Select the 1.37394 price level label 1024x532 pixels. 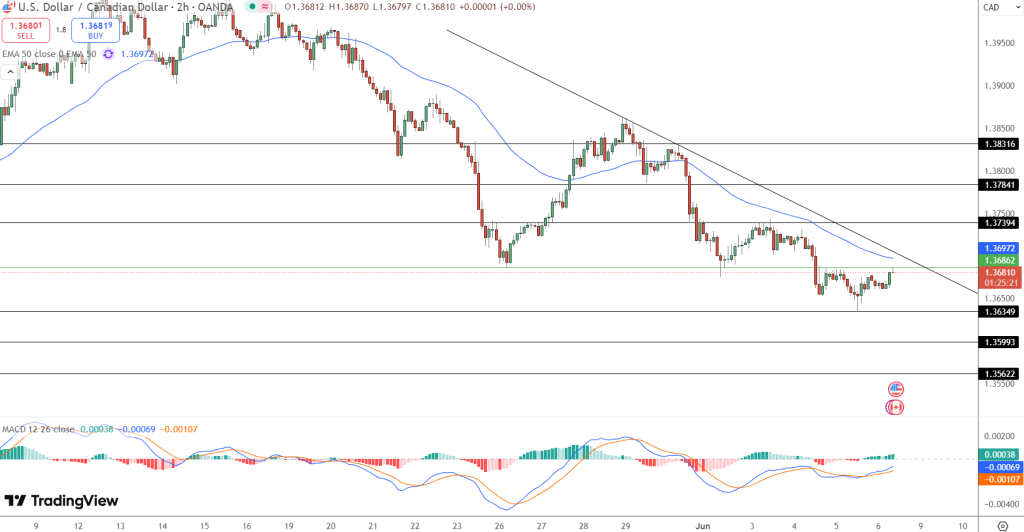pos(998,223)
